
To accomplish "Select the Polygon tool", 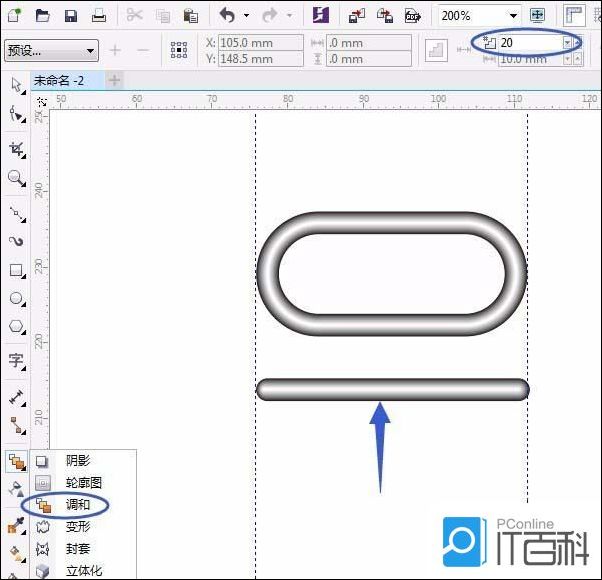I will 16,326.
